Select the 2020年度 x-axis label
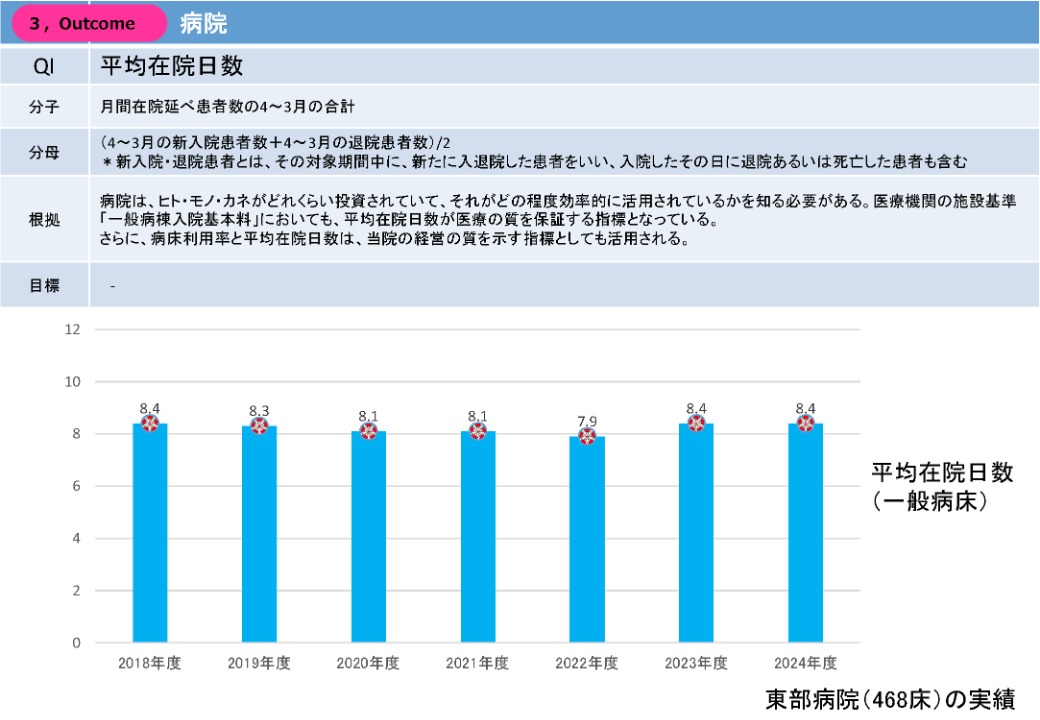Screen dimensions: 1040x720 click(368, 663)
